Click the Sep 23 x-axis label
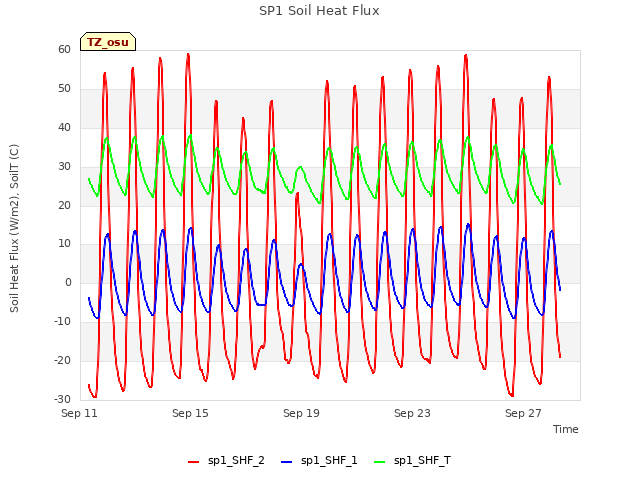Image resolution: width=640 pixels, height=480 pixels. (x=412, y=413)
